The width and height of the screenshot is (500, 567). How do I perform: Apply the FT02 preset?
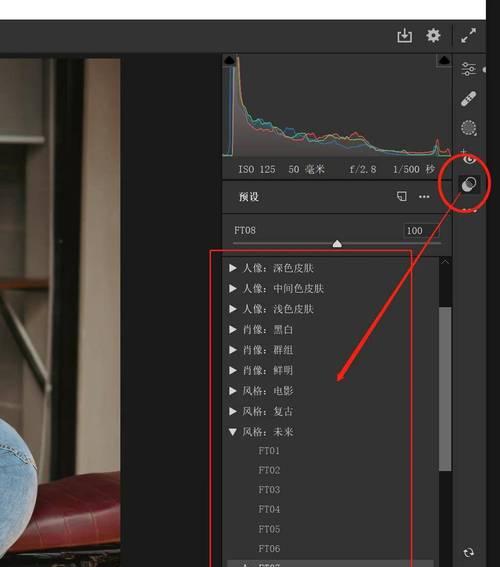(x=269, y=470)
